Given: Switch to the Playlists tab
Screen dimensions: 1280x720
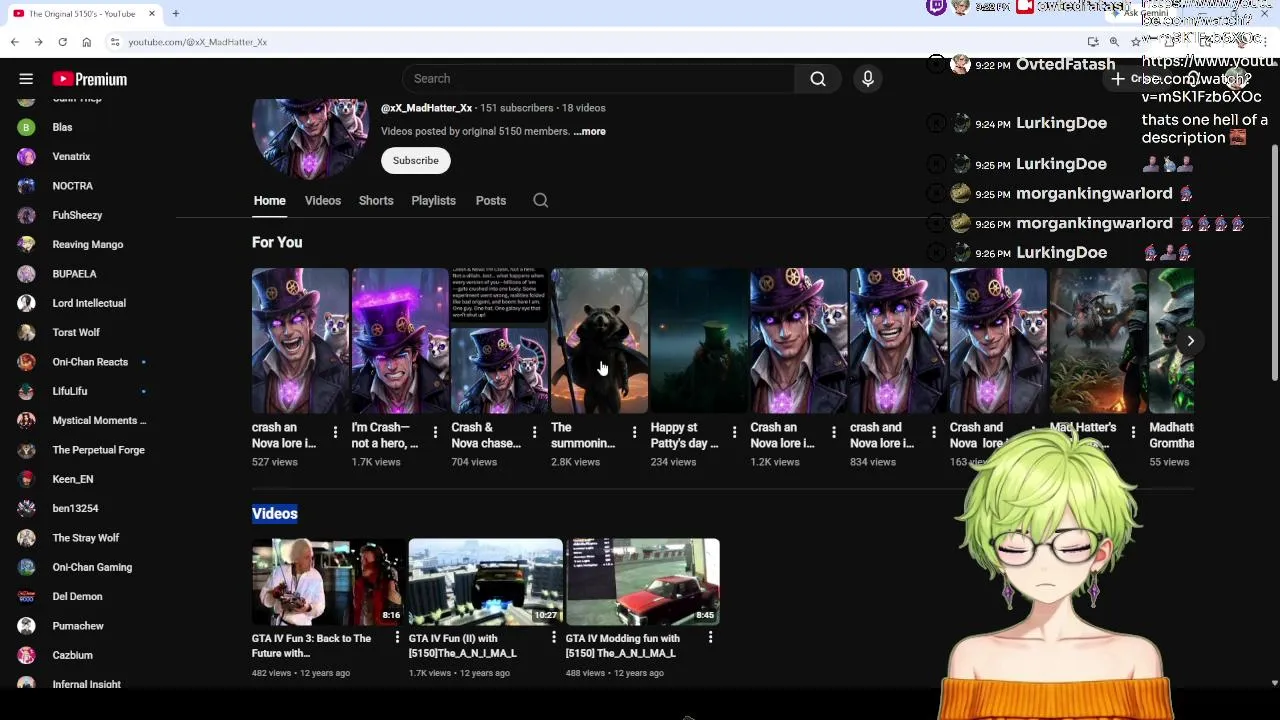Looking at the screenshot, I should click(x=433, y=201).
